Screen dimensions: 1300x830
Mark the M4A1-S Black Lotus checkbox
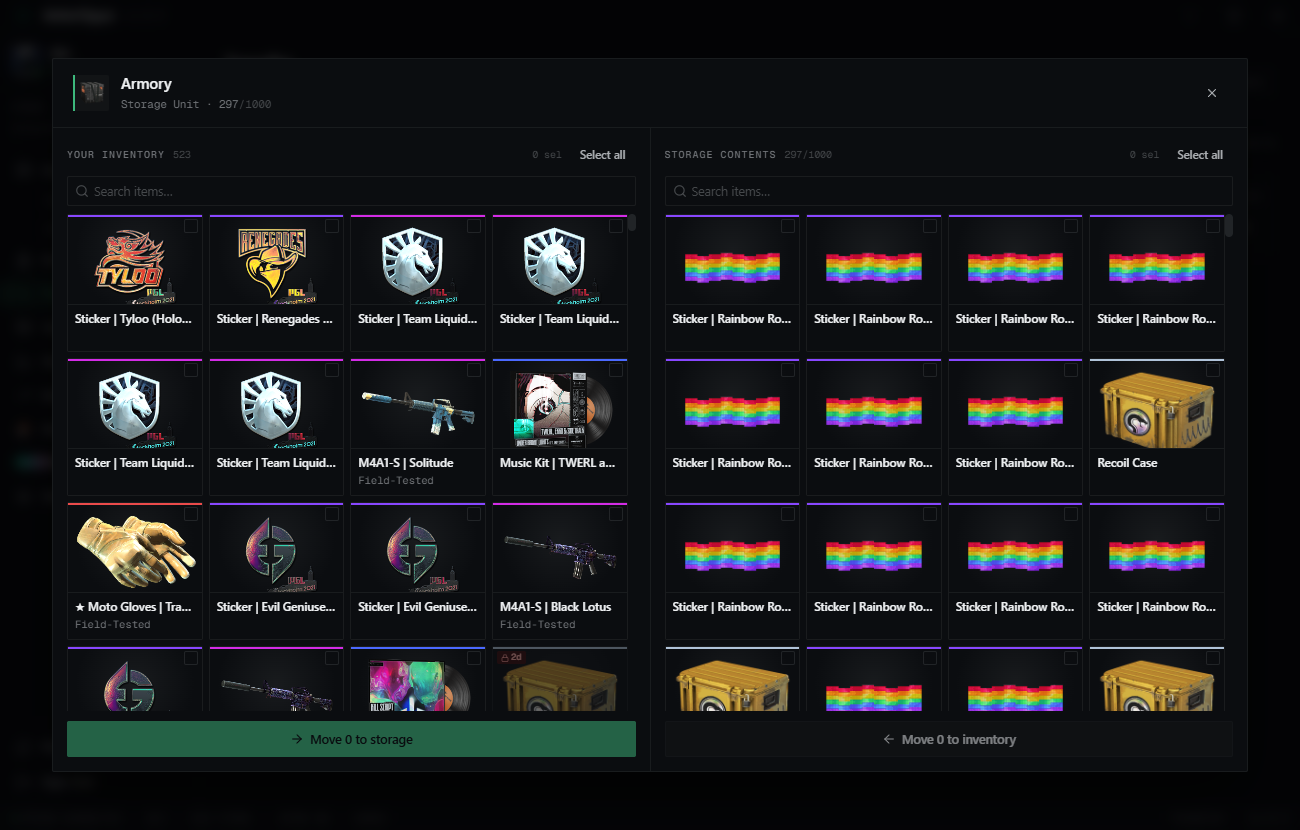616,514
